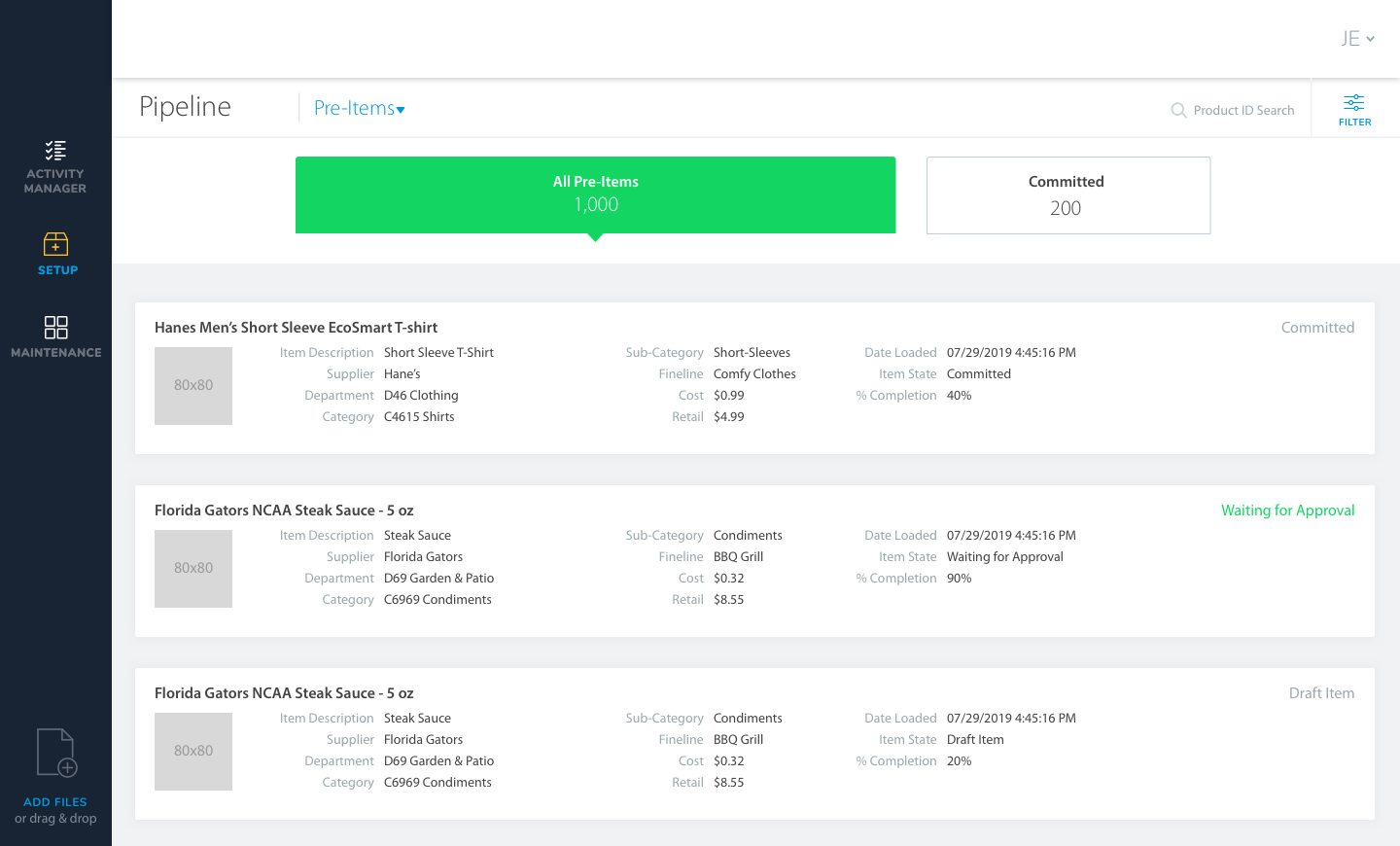Click the search magnifier icon
The image size is (1400, 846).
coord(1178,110)
